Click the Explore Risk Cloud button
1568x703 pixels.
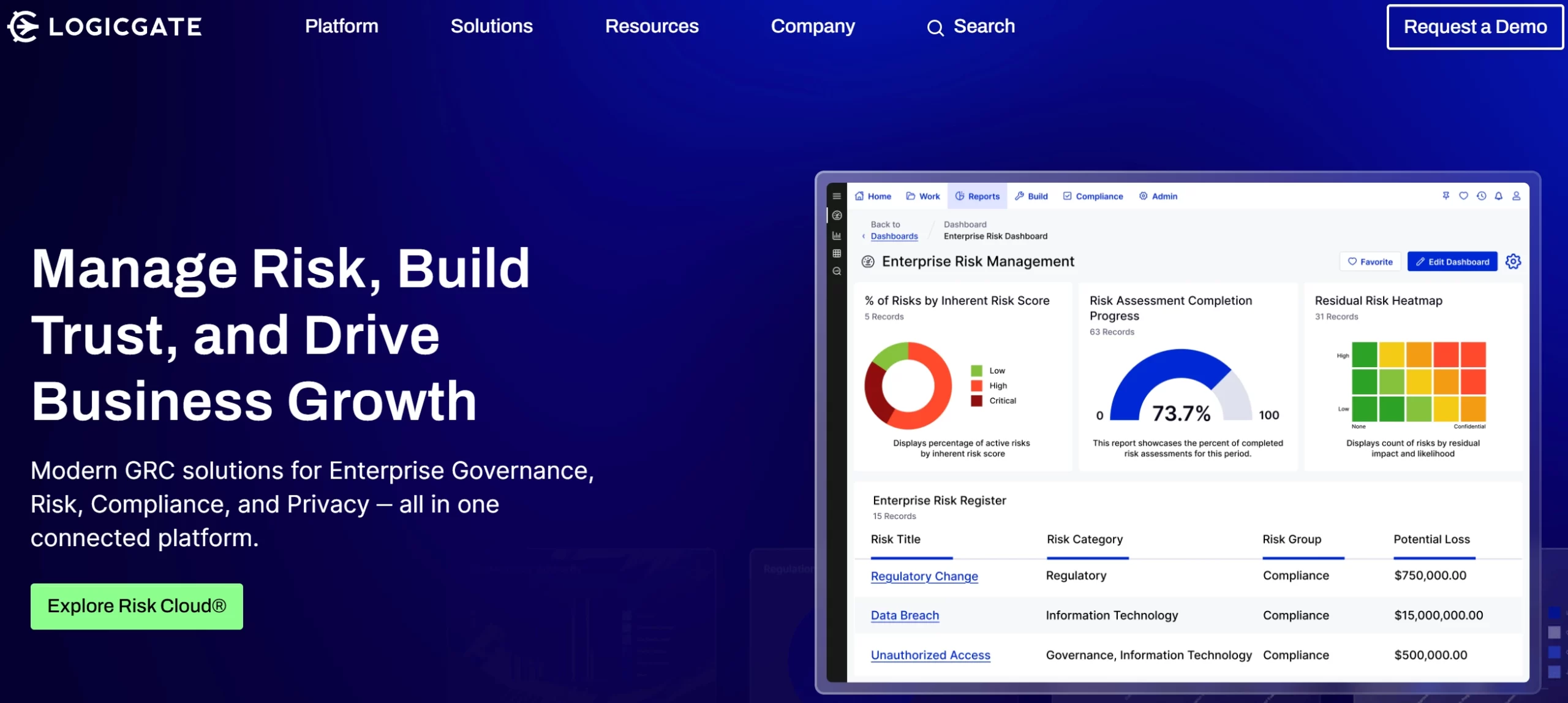(x=136, y=606)
